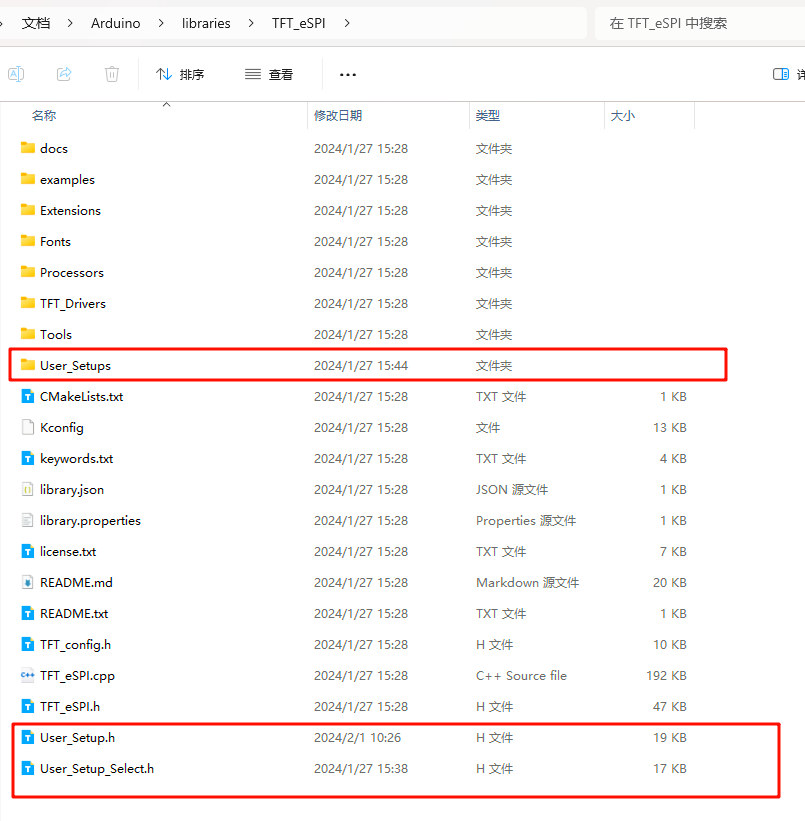
Task: Select the CMakeLists.txt file name
Action: [82, 396]
